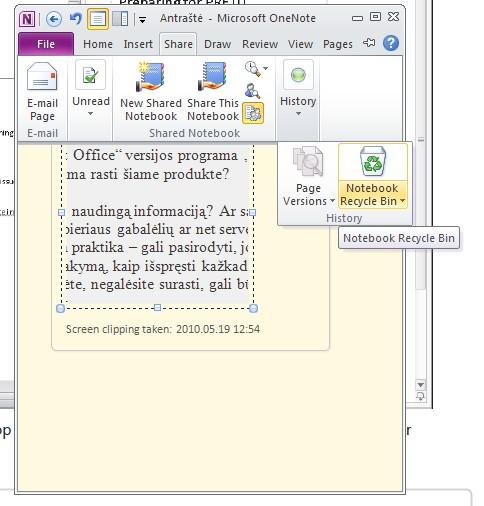Close the OneNote window
Viewport: 484px width, 506px height.
[394, 17]
